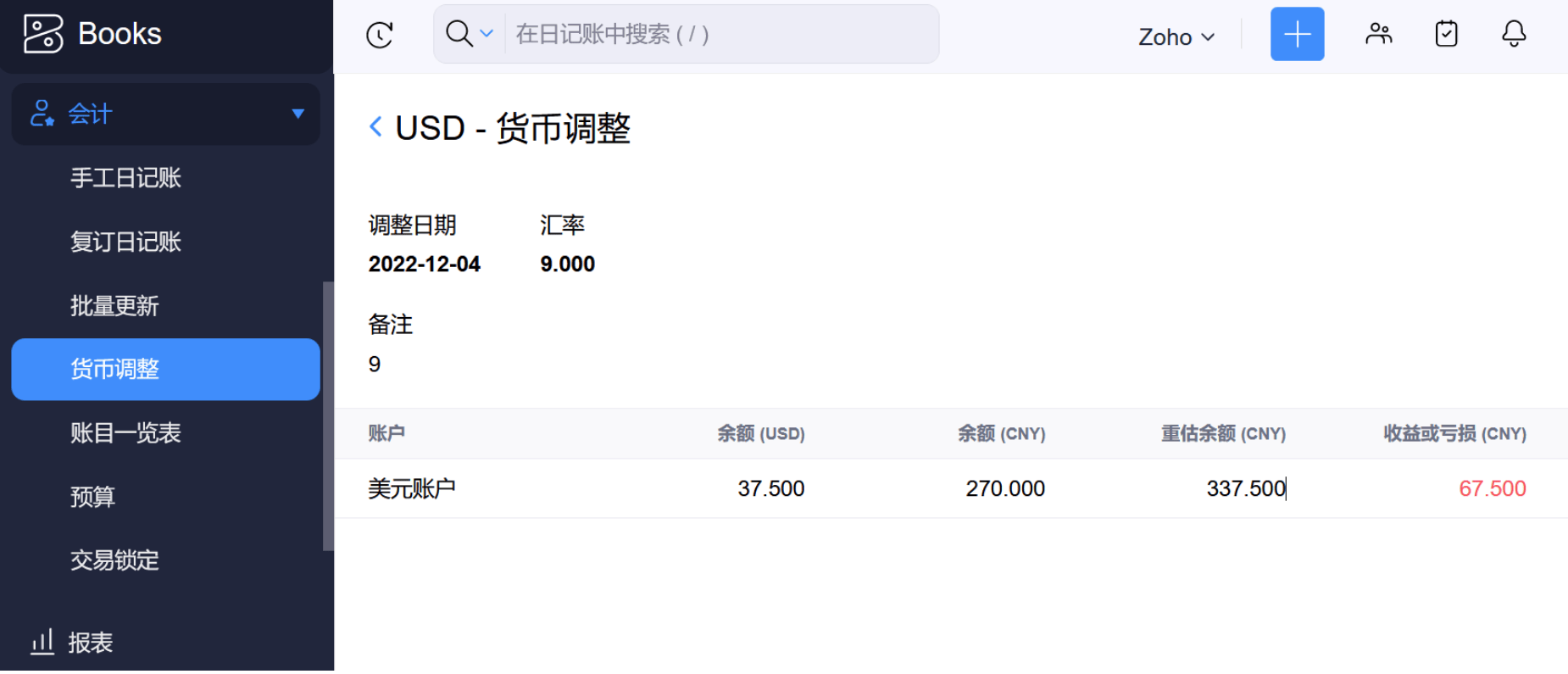Open 预算 in the sidebar

click(x=92, y=496)
